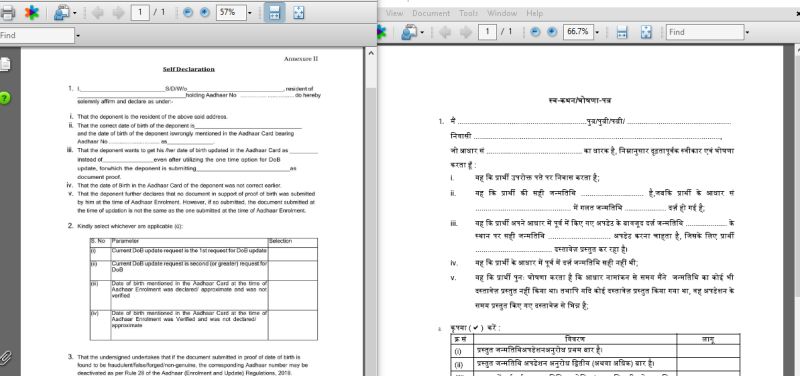
Task: Open Find options dropdown in right window
Action: point(747,33)
